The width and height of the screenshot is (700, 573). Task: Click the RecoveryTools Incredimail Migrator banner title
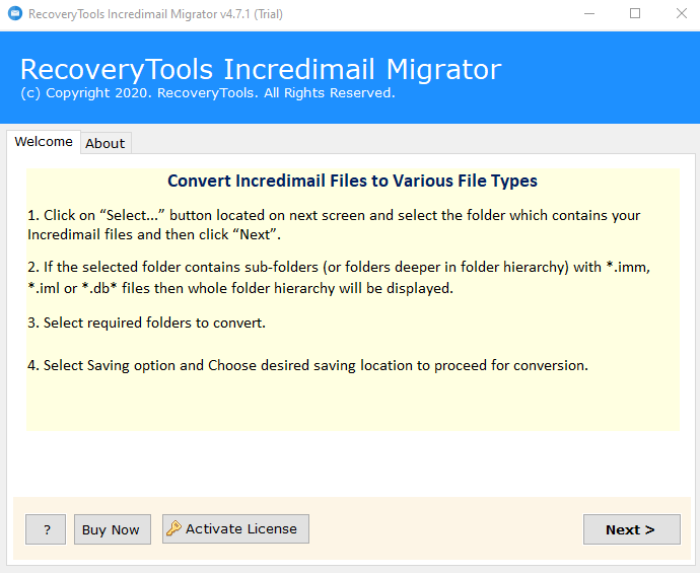[260, 70]
